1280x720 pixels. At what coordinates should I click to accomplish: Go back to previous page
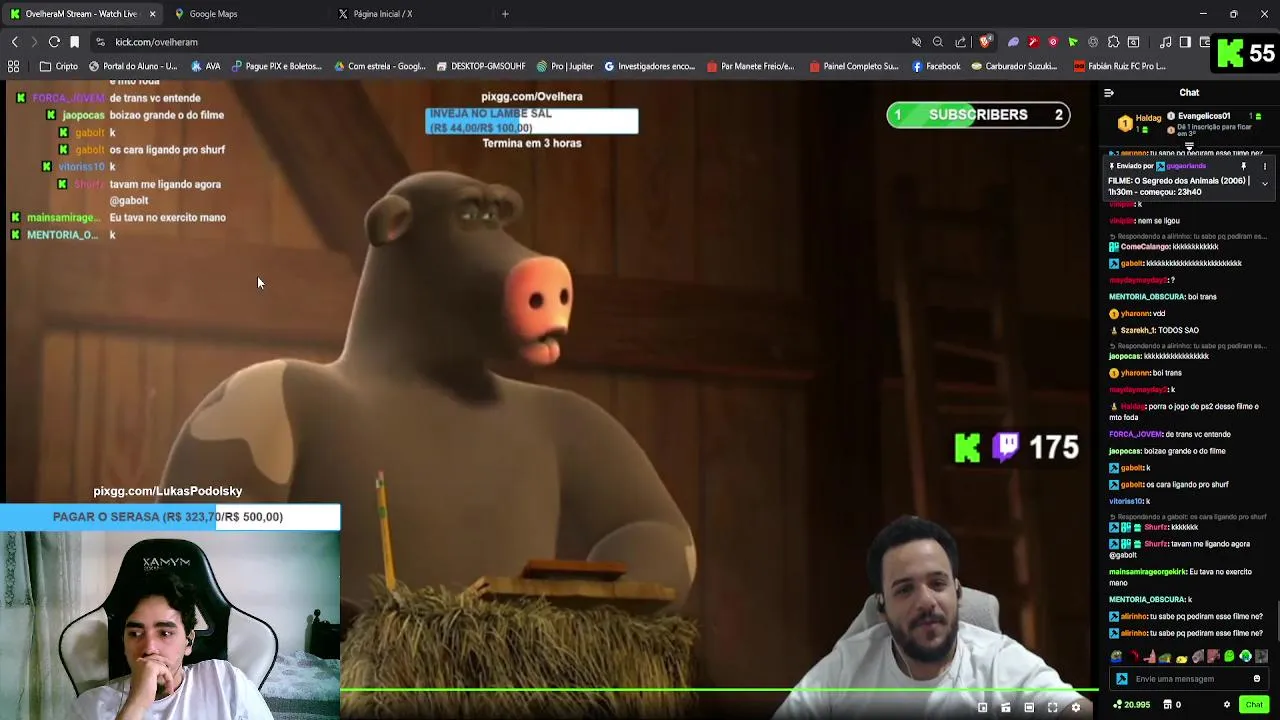pyautogui.click(x=14, y=42)
